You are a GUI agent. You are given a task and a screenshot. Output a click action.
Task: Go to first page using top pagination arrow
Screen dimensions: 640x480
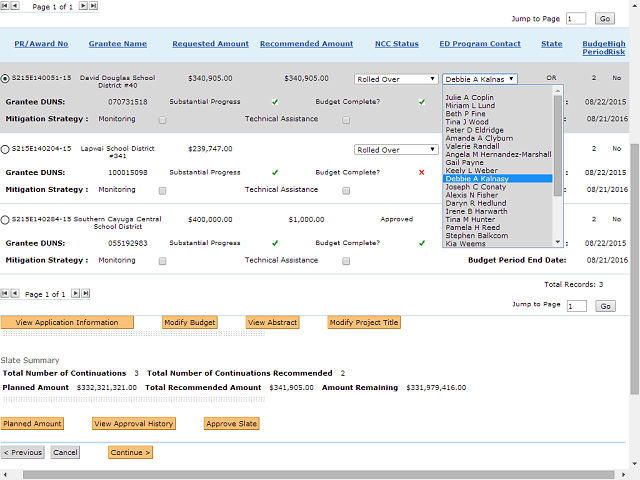click(x=4, y=6)
